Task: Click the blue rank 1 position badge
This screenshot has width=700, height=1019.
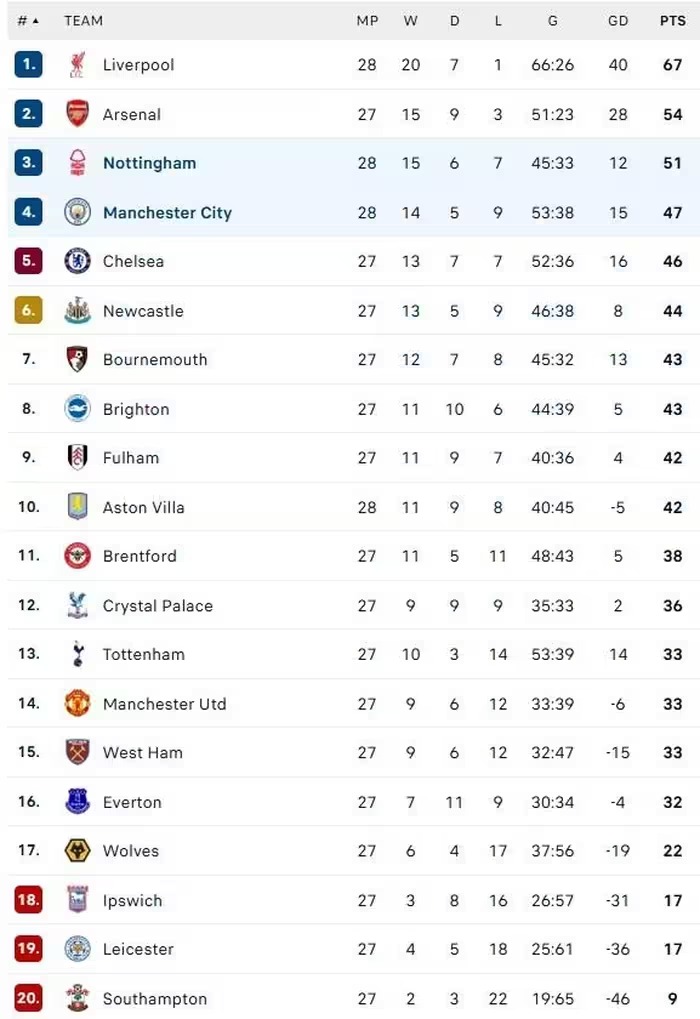Action: [x=28, y=65]
